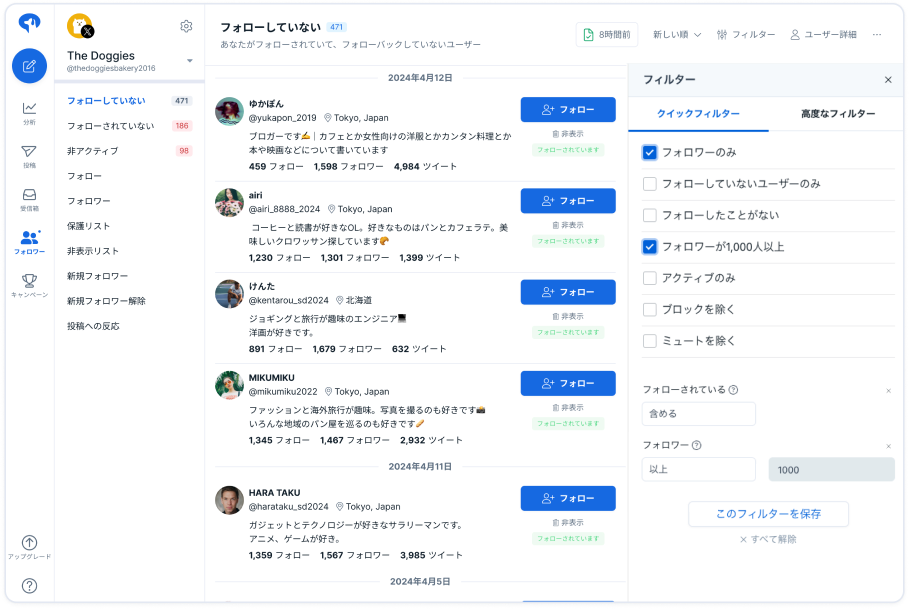This screenshot has height=609, width=909.
Task: Click HARA TAKU's profile picture
Action: pyautogui.click(x=229, y=500)
